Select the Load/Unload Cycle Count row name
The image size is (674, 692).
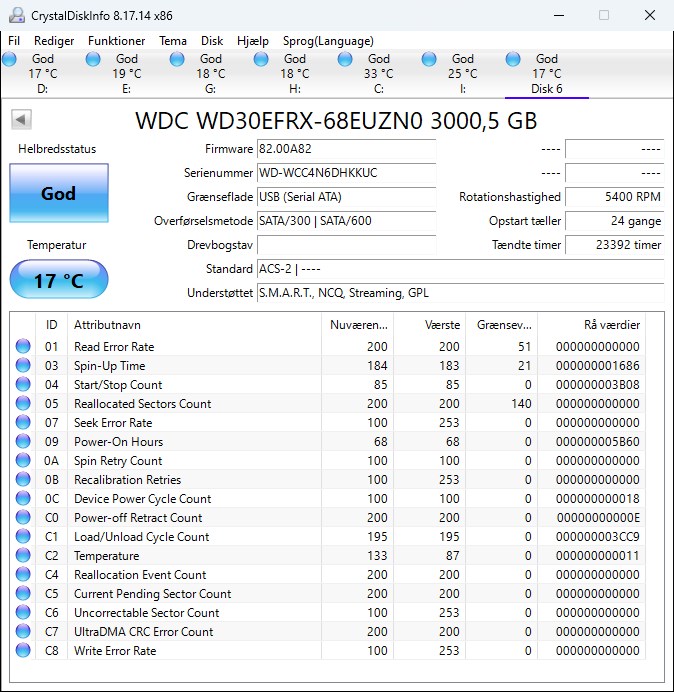point(141,537)
